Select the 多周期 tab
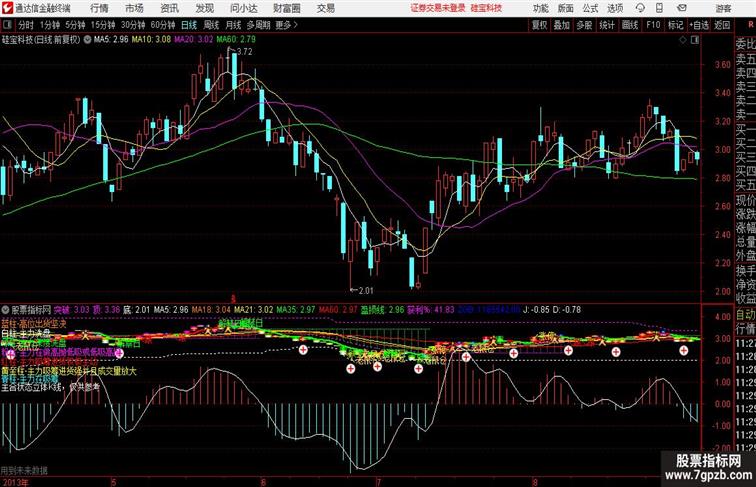756x487 pixels. coord(258,25)
